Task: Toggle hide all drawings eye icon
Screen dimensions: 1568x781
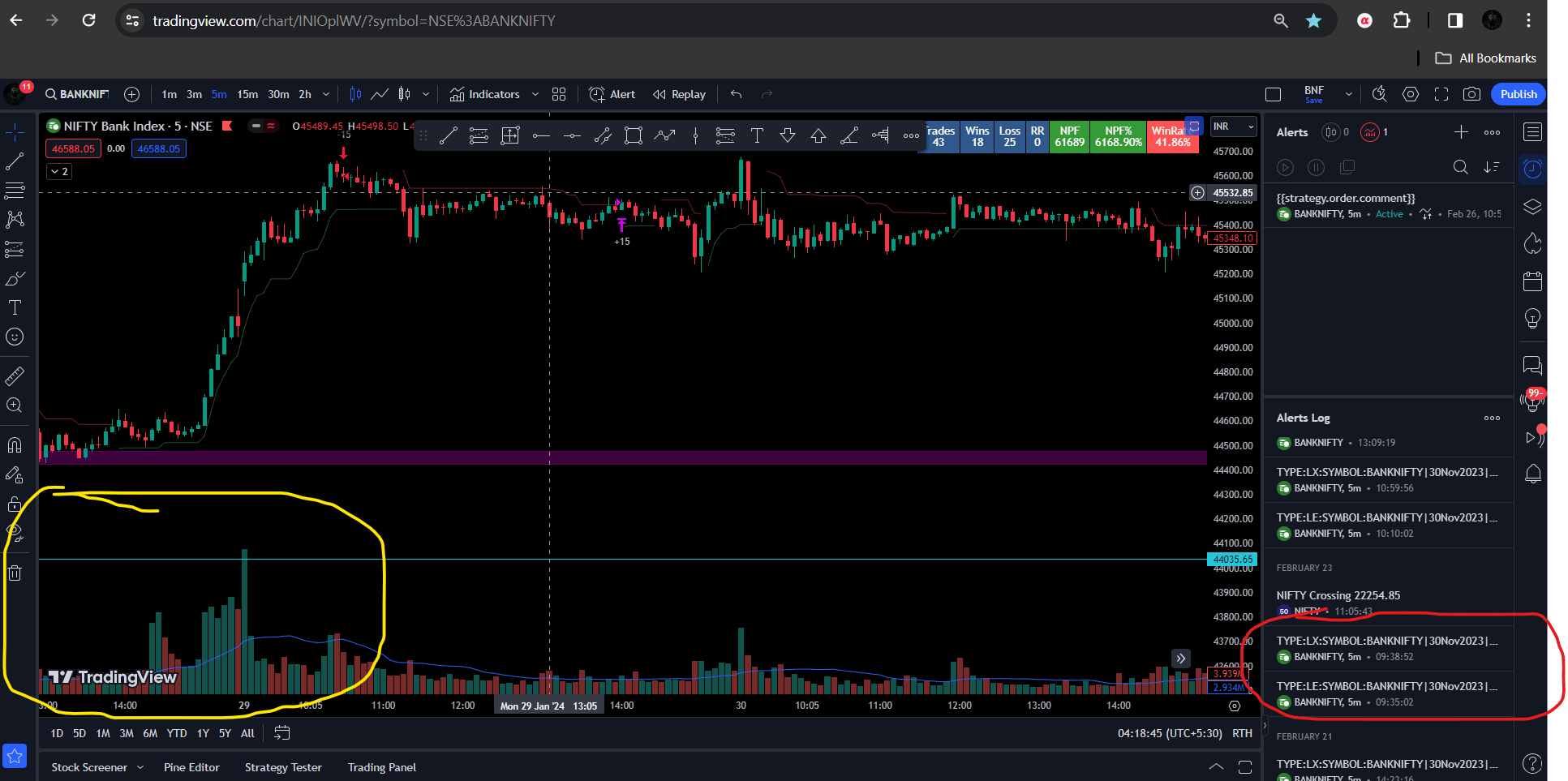Action: (15, 534)
